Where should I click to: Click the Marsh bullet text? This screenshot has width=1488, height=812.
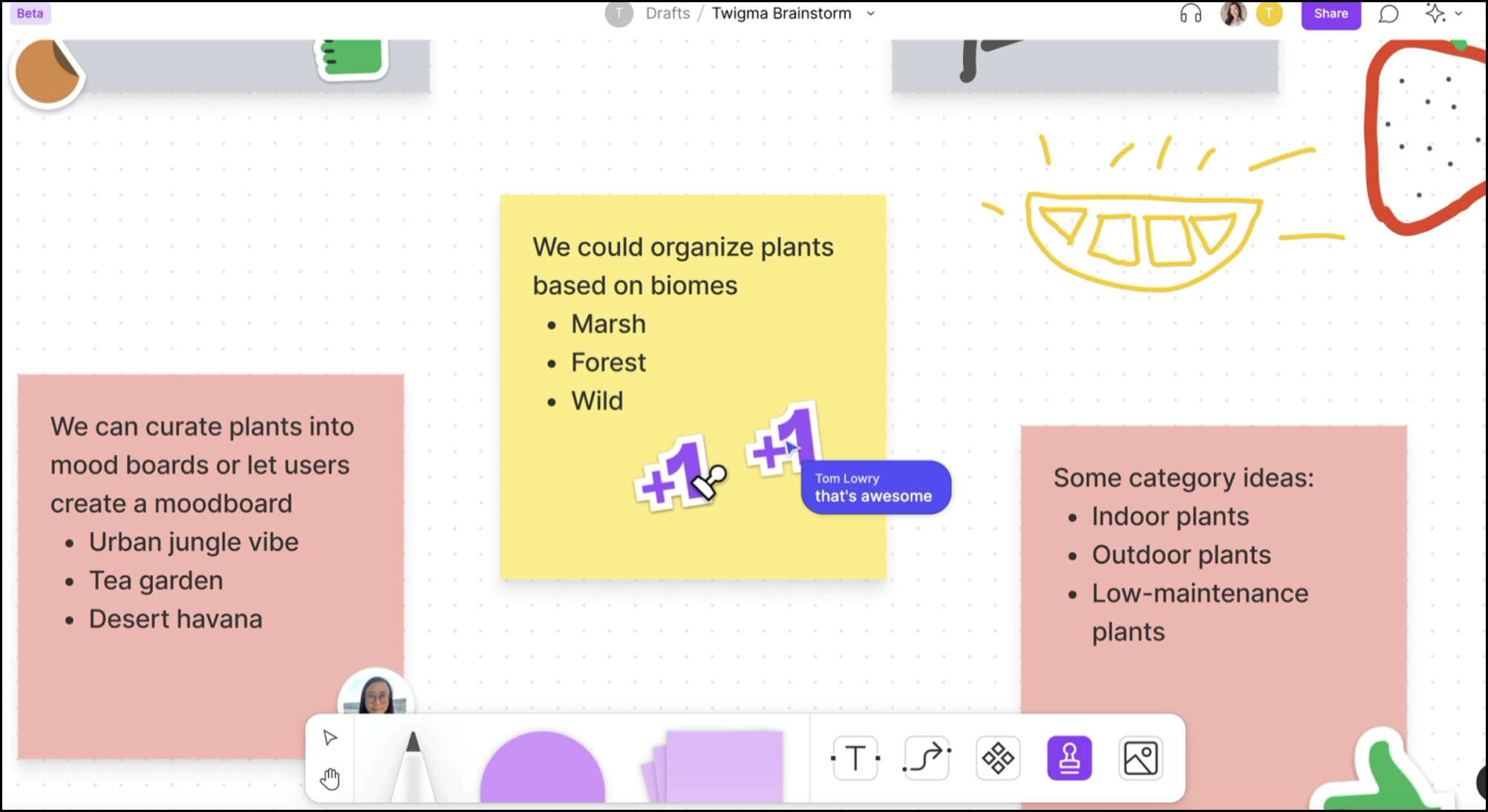(x=608, y=324)
